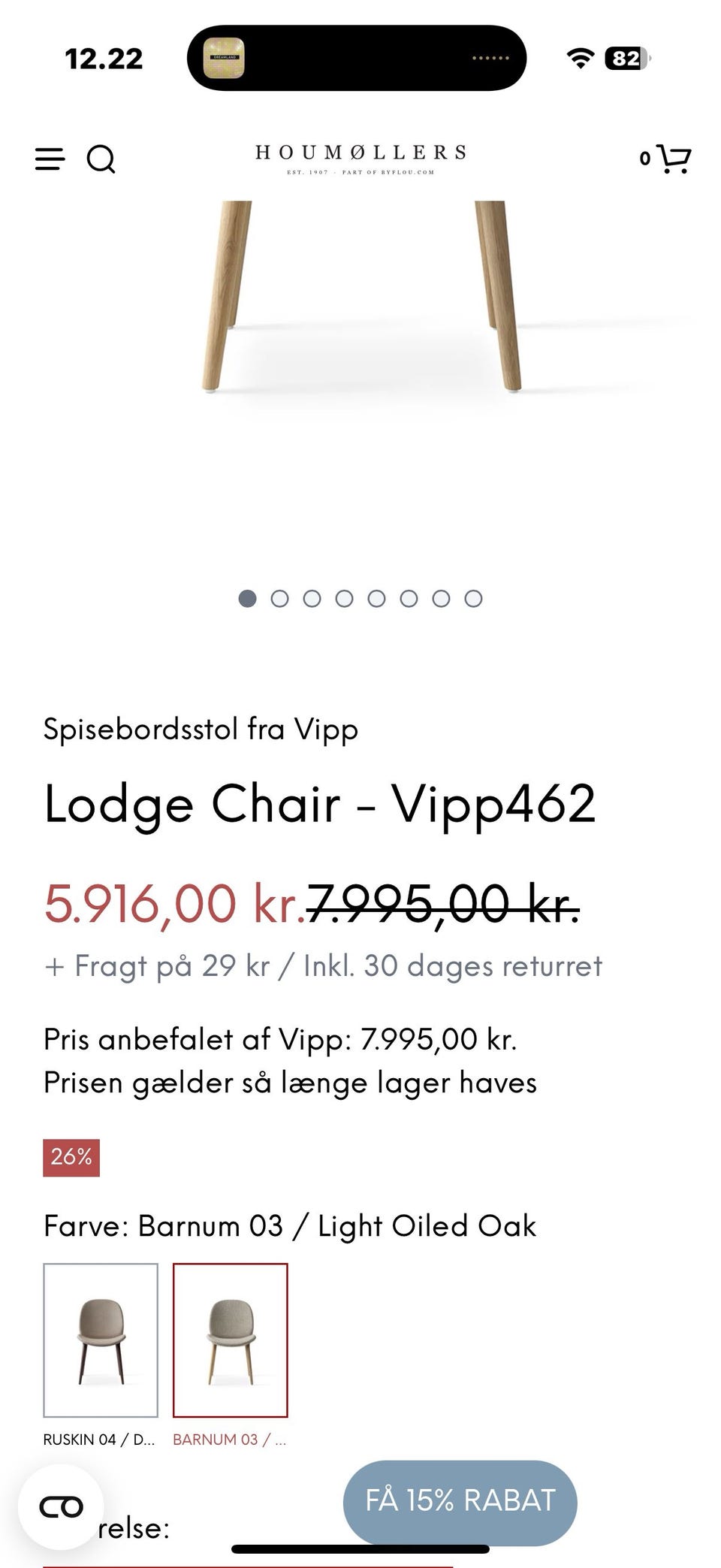The image size is (721, 1568).
Task: Tap the 26% discount badge
Action: 71,1157
